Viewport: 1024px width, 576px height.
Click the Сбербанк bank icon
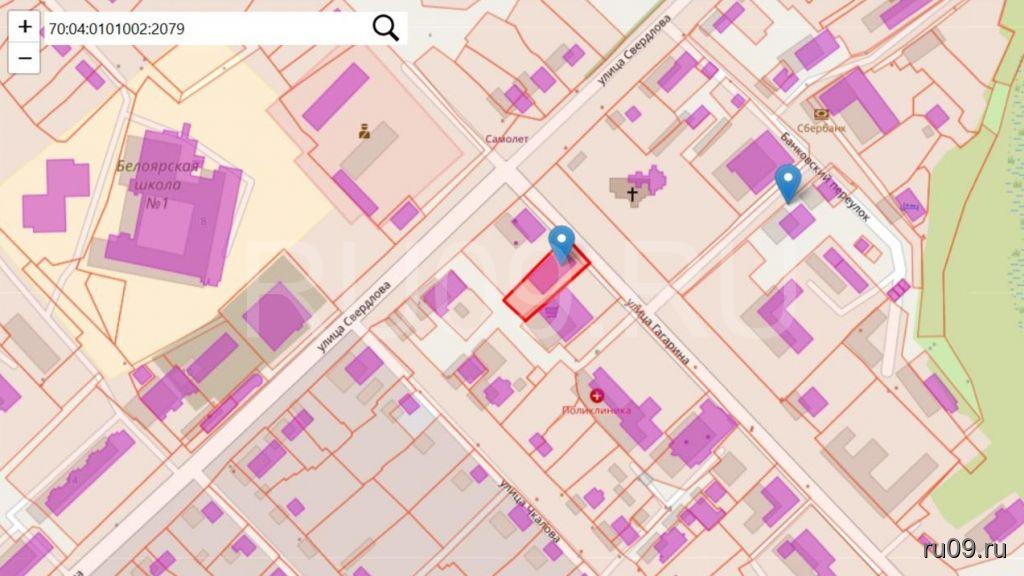[x=821, y=114]
